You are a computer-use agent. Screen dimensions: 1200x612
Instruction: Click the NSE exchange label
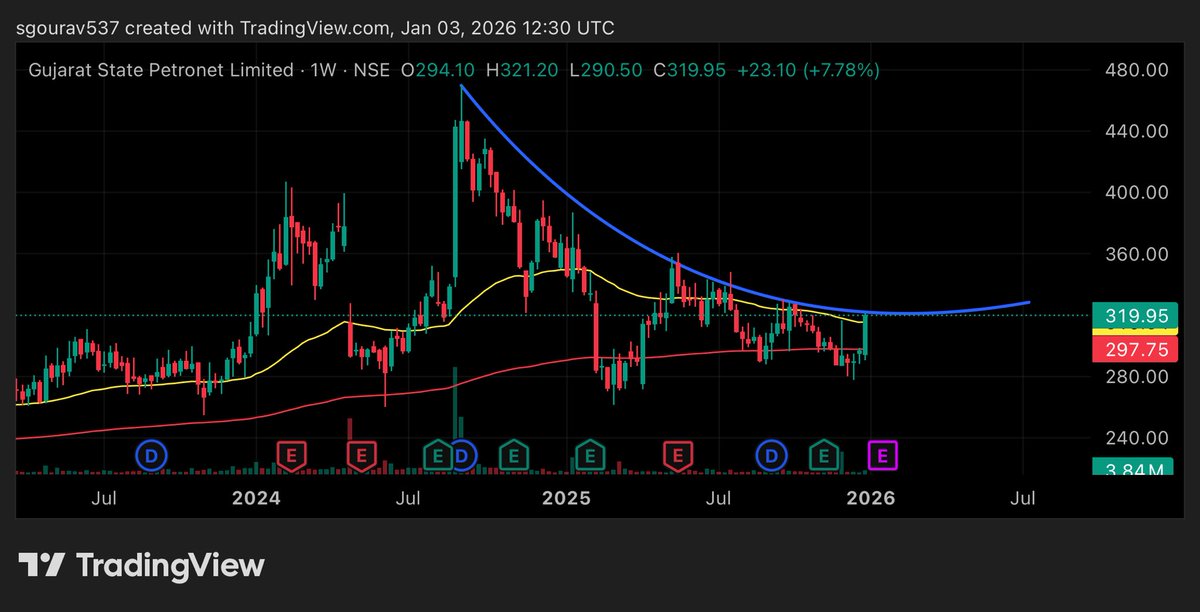tap(373, 71)
